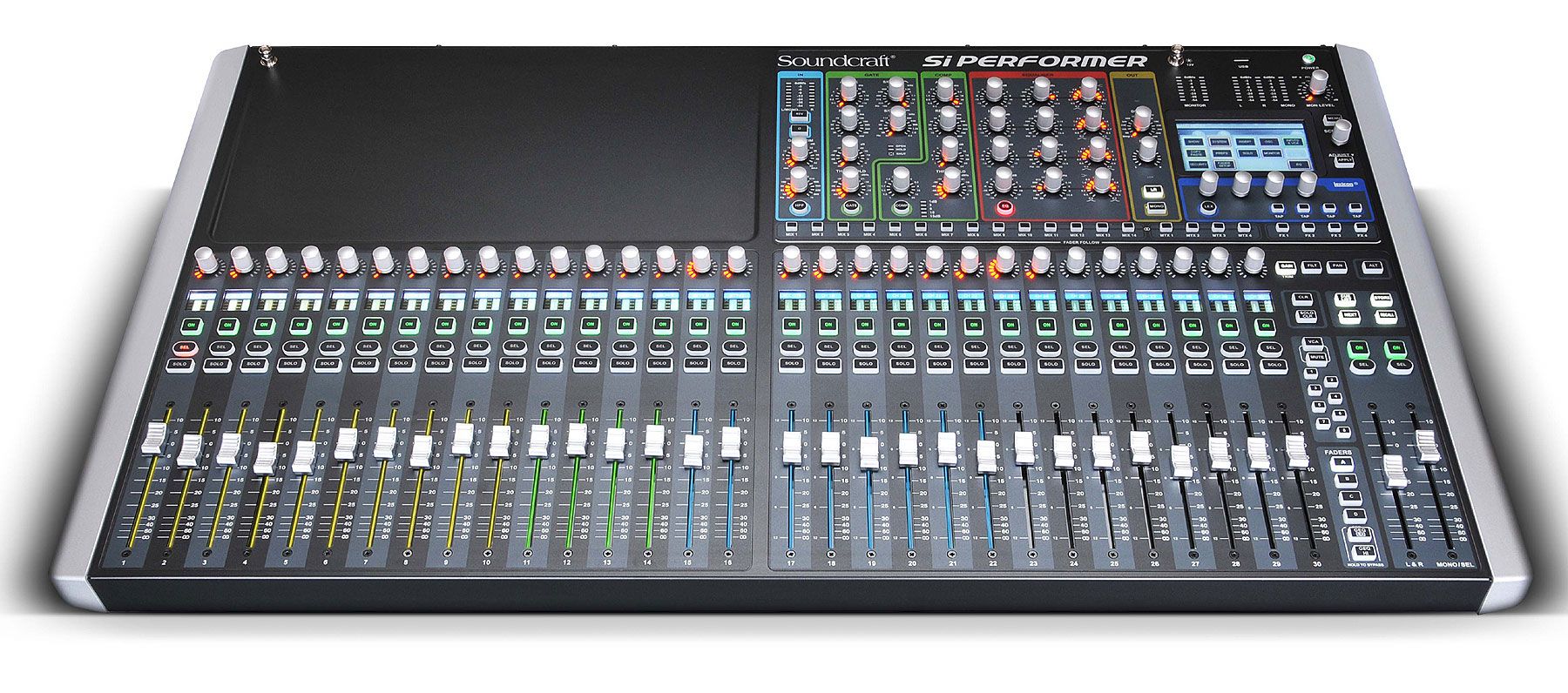Tap the NEXT cue button
This screenshot has height=693, width=1568.
(1349, 316)
